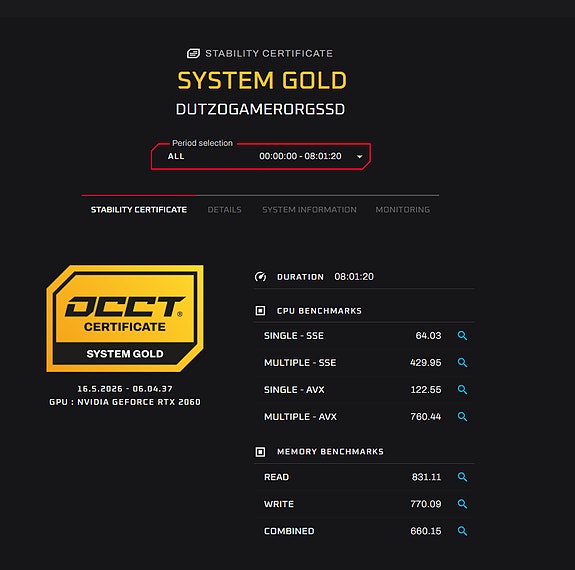The width and height of the screenshot is (575, 570).
Task: Expand Period selection dropdown arrow
Action: [x=359, y=157]
